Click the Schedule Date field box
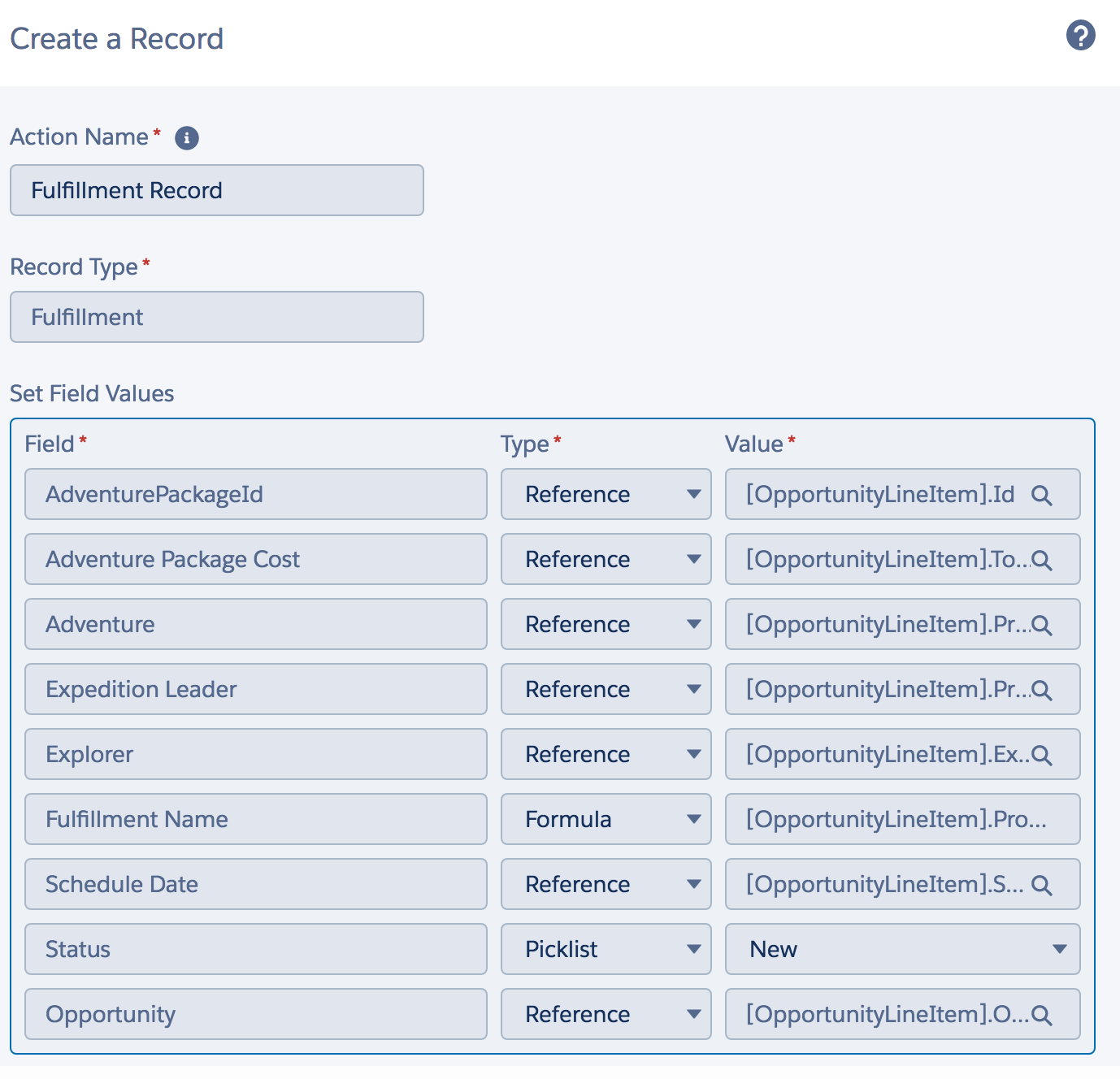 tap(255, 884)
